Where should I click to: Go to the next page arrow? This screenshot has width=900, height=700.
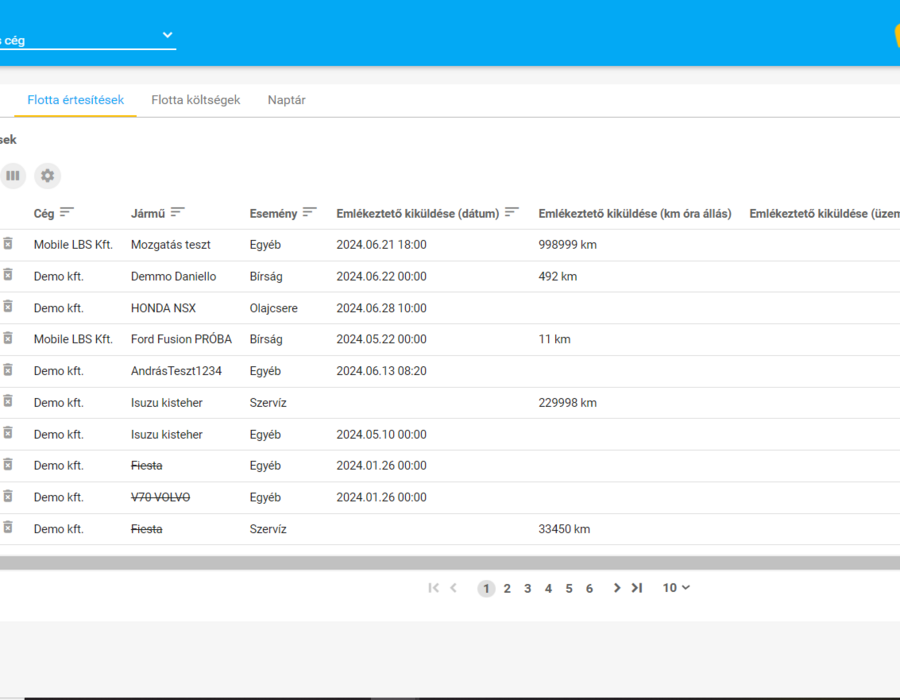(x=616, y=588)
